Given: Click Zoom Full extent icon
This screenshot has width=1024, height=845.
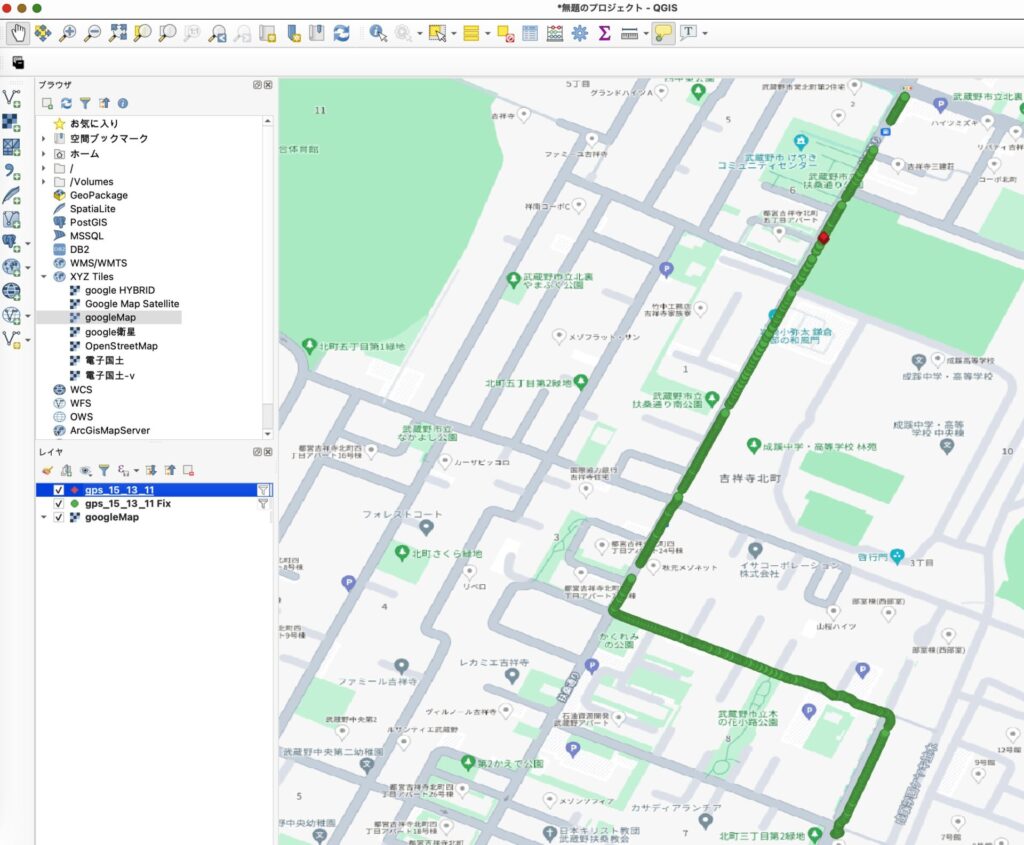Looking at the screenshot, I should [118, 33].
